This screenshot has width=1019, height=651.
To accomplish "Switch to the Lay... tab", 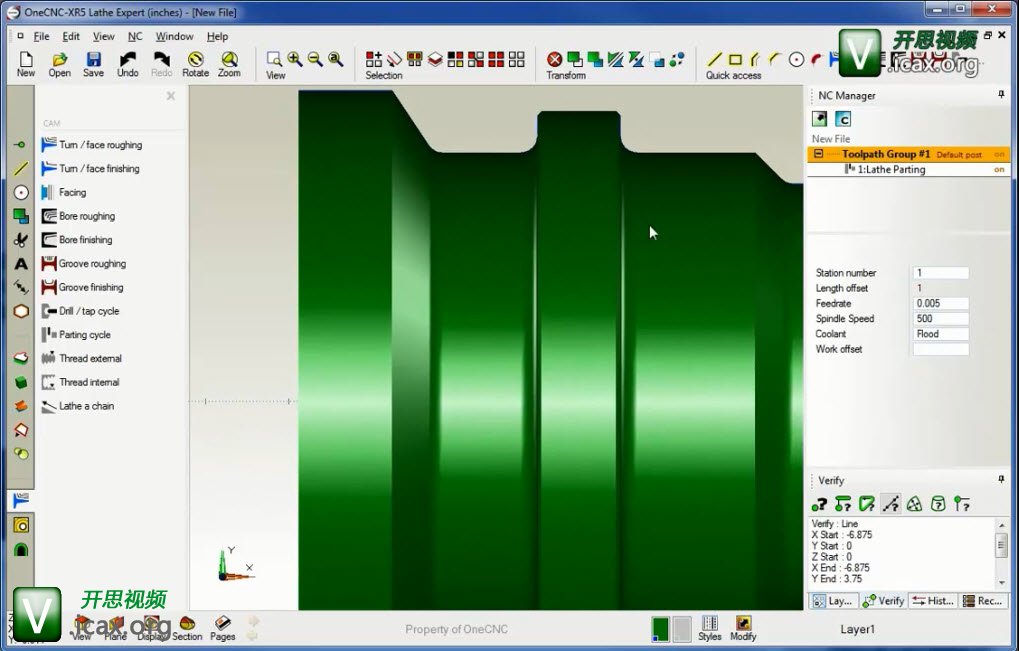I will click(834, 601).
